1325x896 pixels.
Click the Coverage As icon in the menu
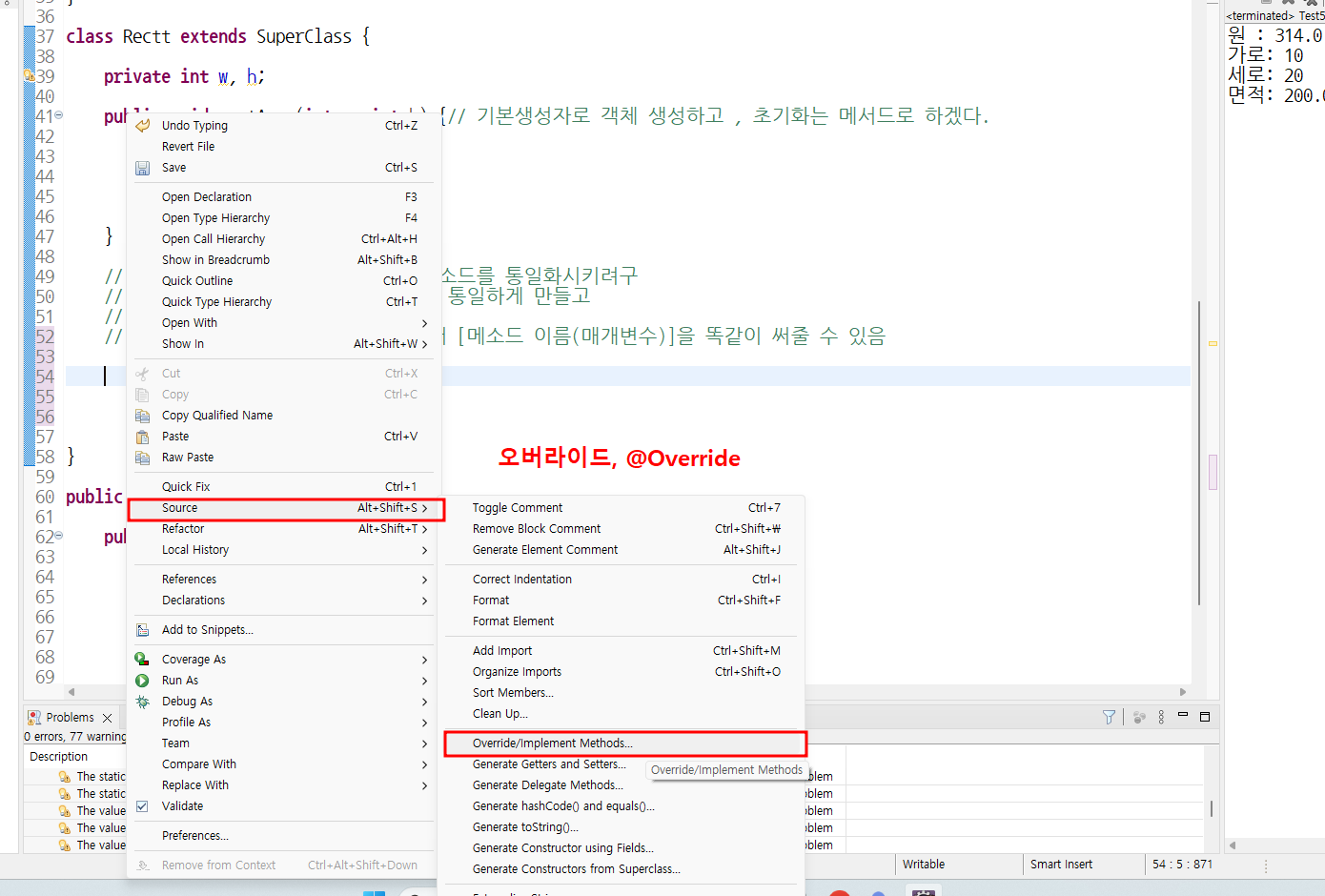tap(144, 659)
